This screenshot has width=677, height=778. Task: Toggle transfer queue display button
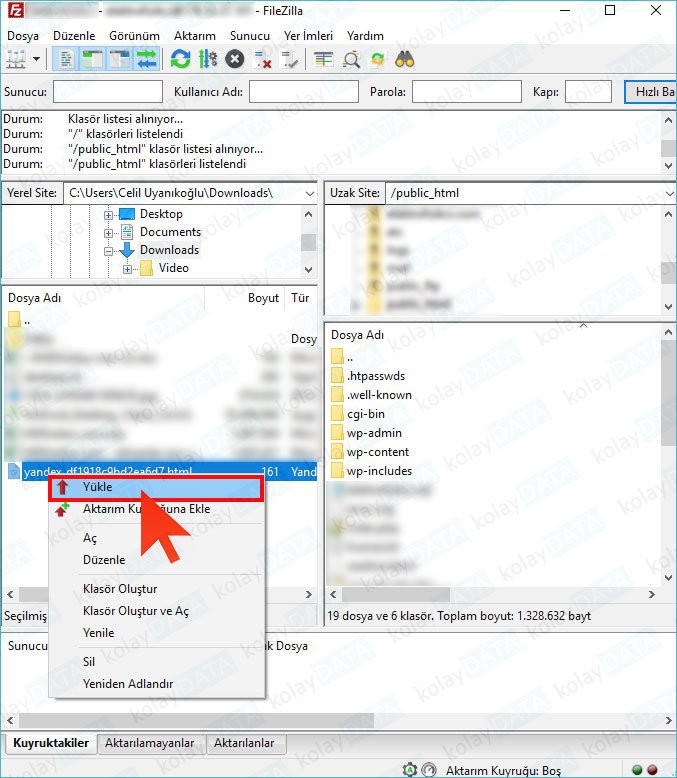pyautogui.click(x=147, y=59)
